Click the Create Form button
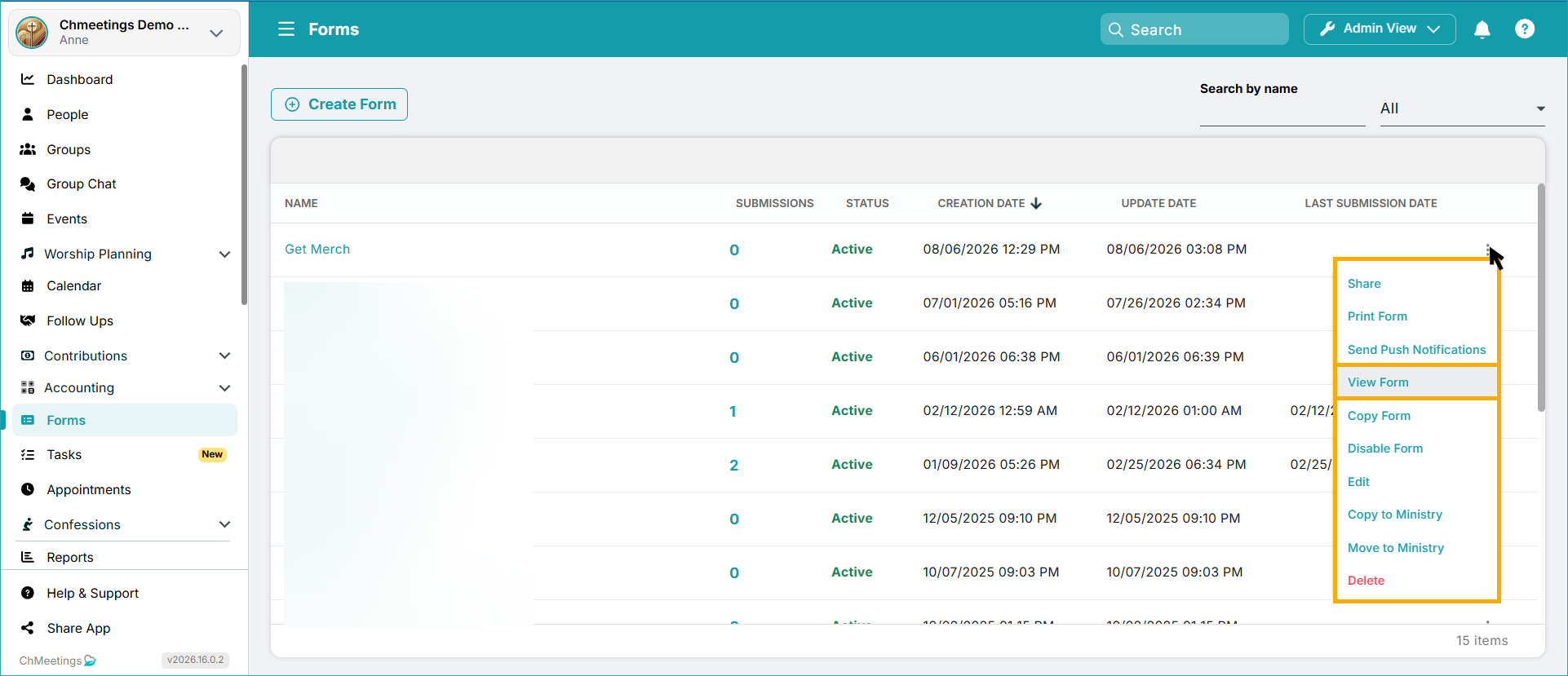The image size is (1568, 676). [x=339, y=104]
